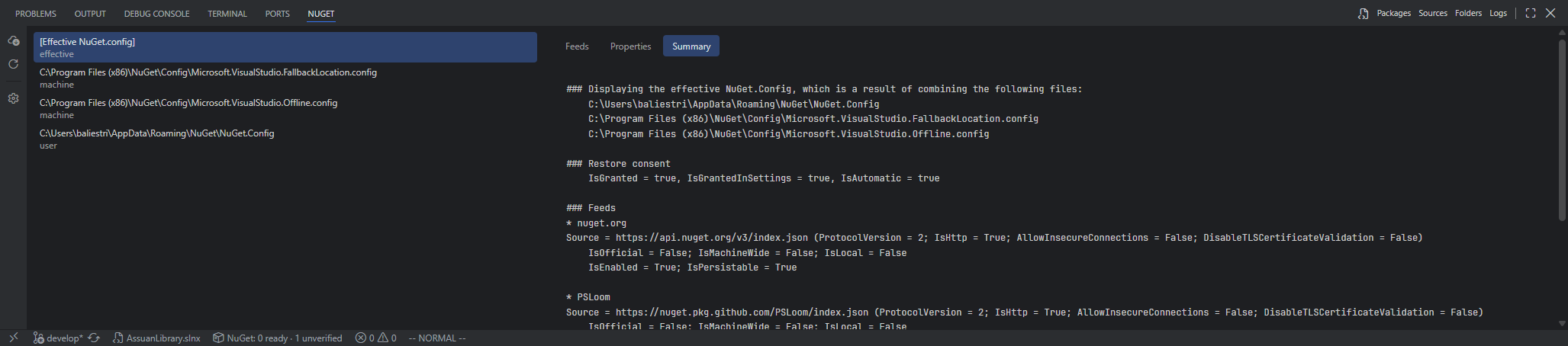
Task: Select Microsoft.VisualStudio.FallbackLocation.config machine entry
Action: 285,78
